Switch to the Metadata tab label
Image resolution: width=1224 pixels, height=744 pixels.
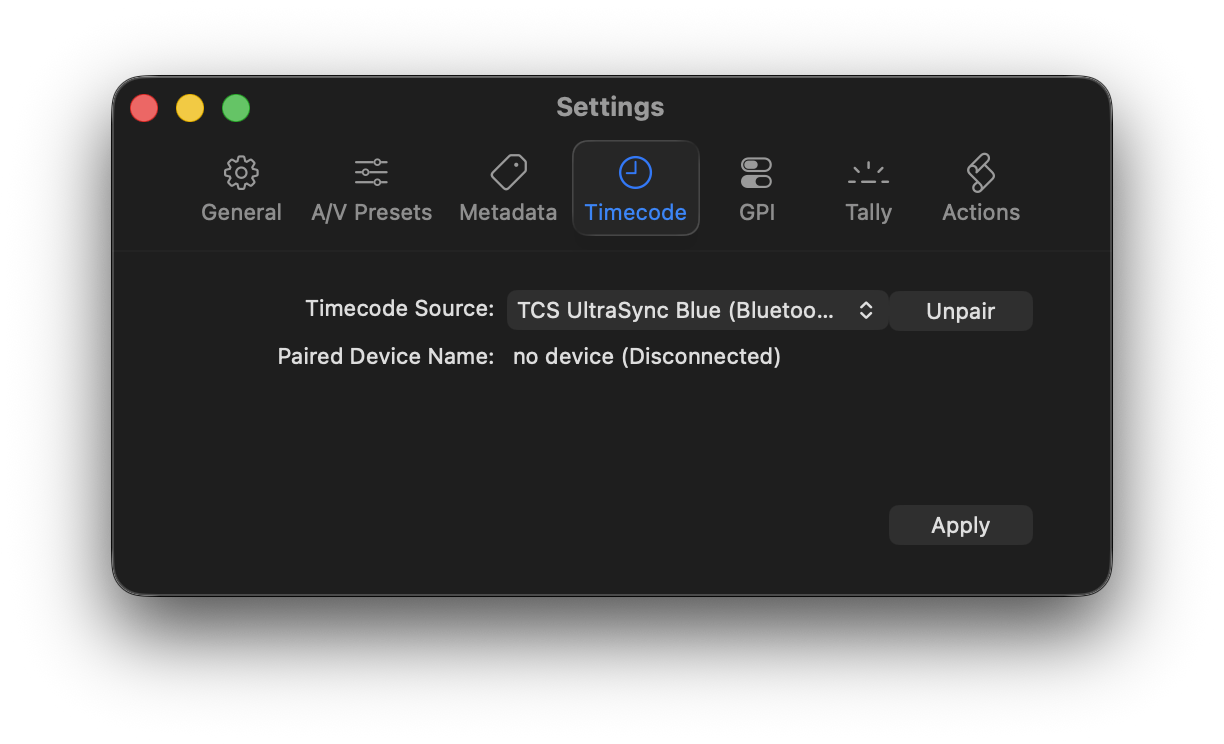(508, 212)
